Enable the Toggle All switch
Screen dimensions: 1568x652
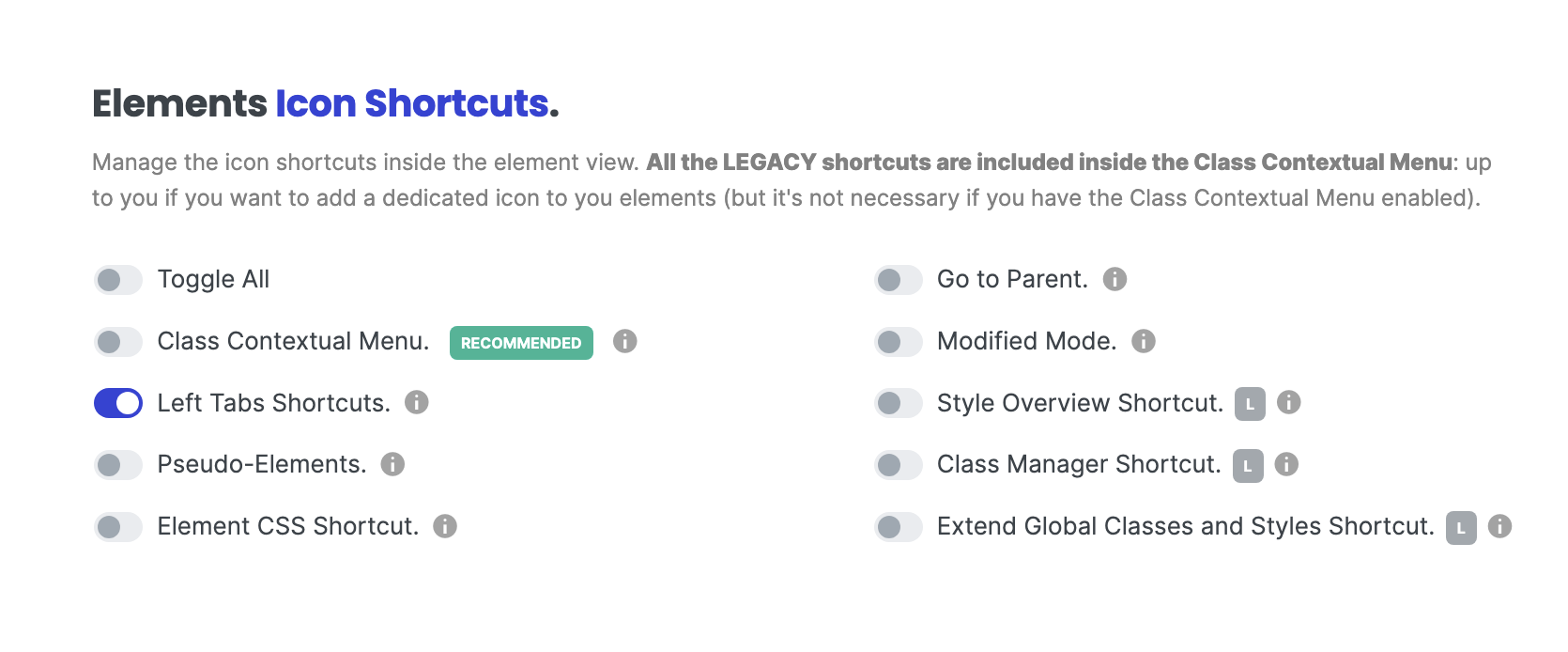118,280
